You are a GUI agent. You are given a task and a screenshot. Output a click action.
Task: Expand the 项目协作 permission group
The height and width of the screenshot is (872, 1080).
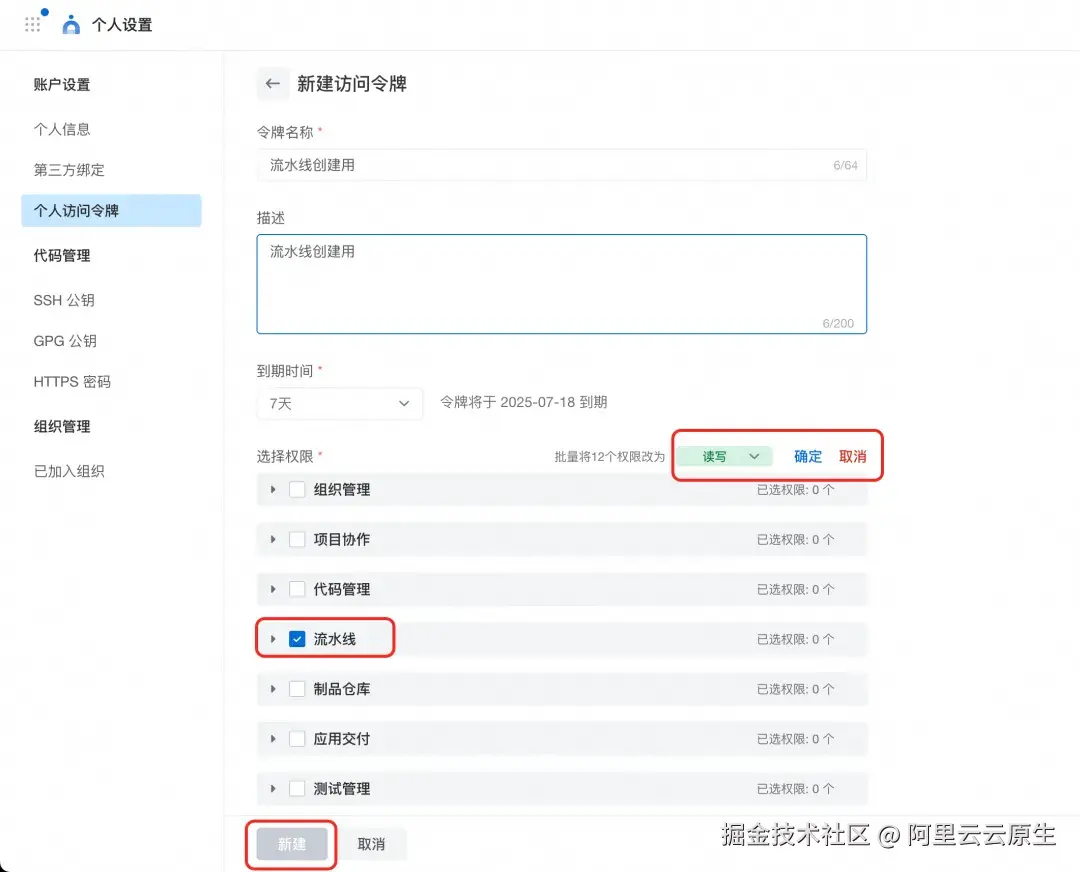point(273,539)
